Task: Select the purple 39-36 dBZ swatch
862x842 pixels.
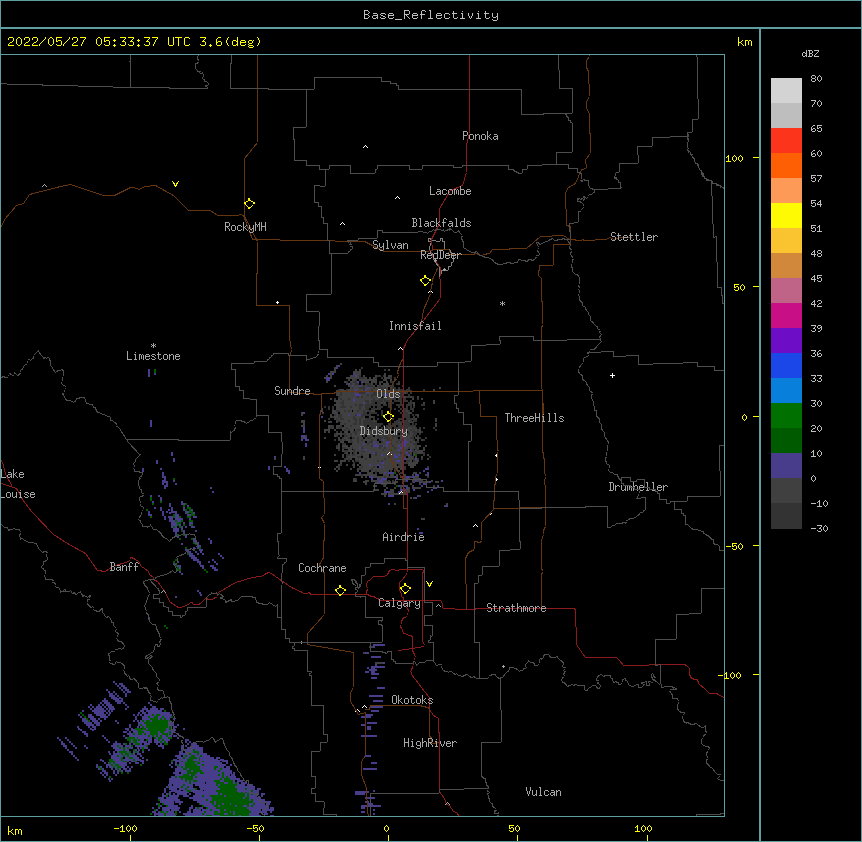Action: pyautogui.click(x=786, y=341)
